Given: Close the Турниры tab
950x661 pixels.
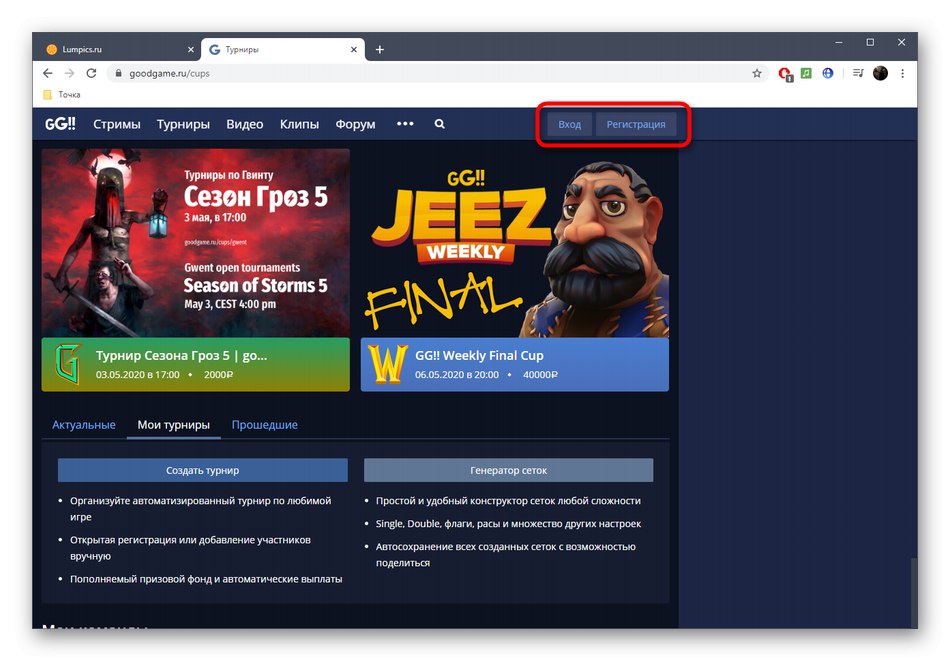Looking at the screenshot, I should click(354, 50).
